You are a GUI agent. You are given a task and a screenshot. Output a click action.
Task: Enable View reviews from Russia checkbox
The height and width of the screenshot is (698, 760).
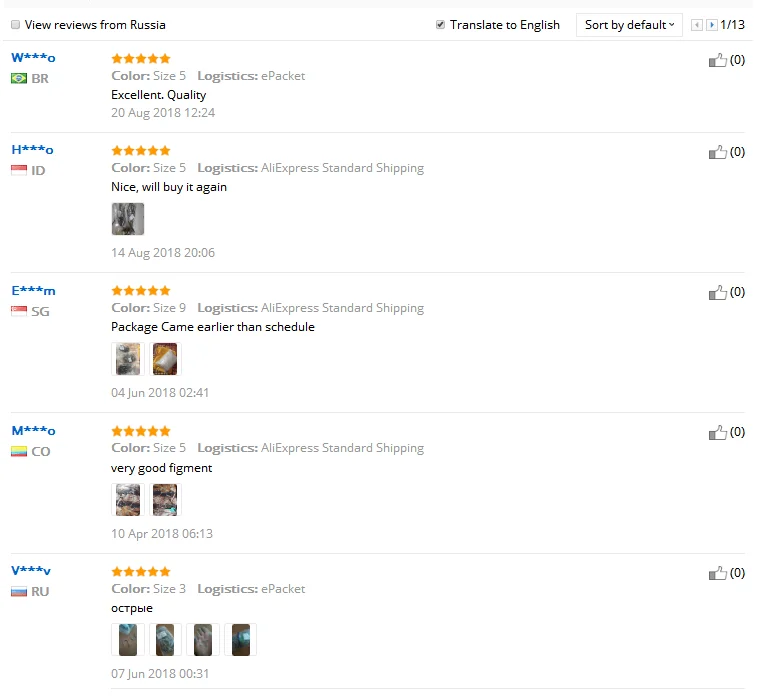(16, 25)
